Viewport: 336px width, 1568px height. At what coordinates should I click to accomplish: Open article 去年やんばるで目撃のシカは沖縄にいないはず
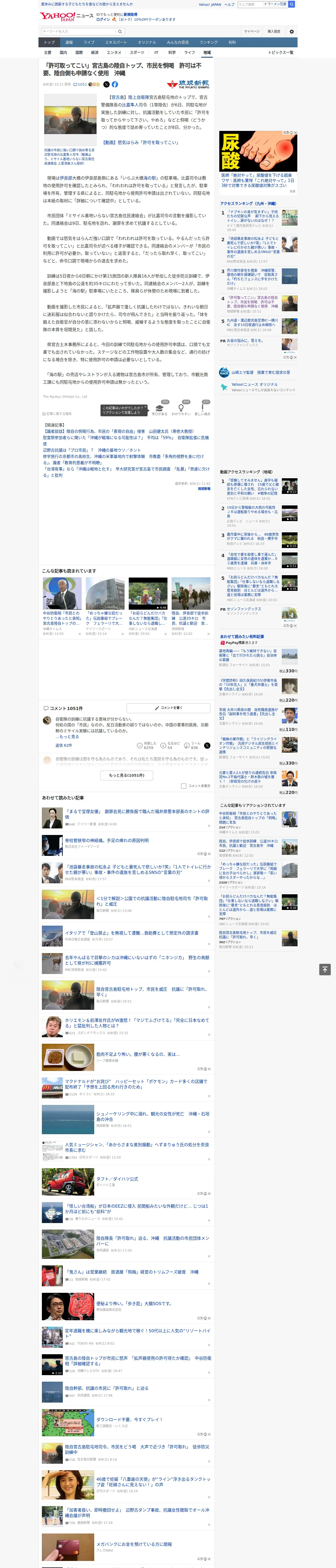coord(137,960)
